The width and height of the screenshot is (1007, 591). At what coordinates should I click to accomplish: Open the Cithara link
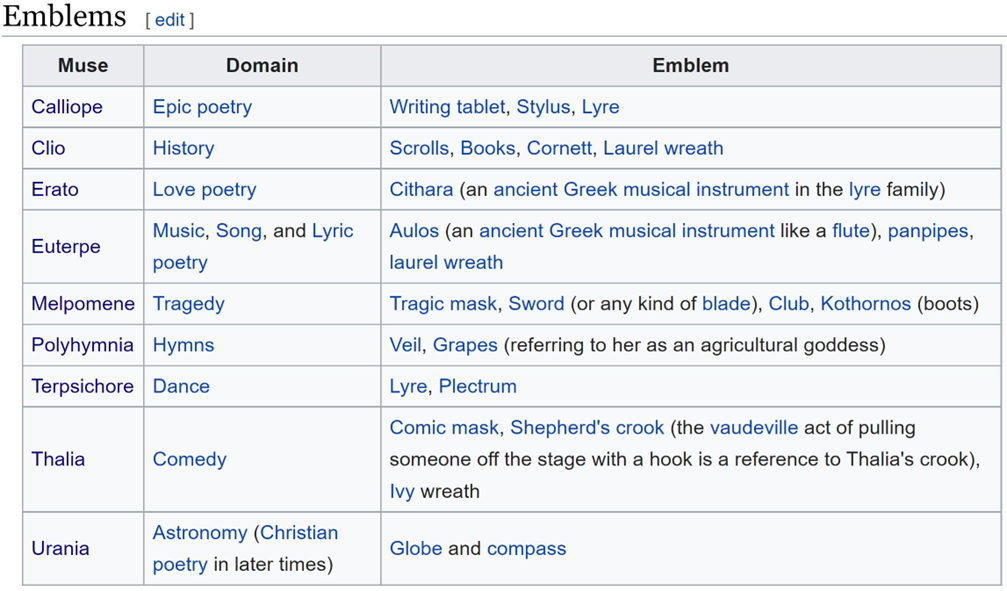pyautogui.click(x=421, y=189)
